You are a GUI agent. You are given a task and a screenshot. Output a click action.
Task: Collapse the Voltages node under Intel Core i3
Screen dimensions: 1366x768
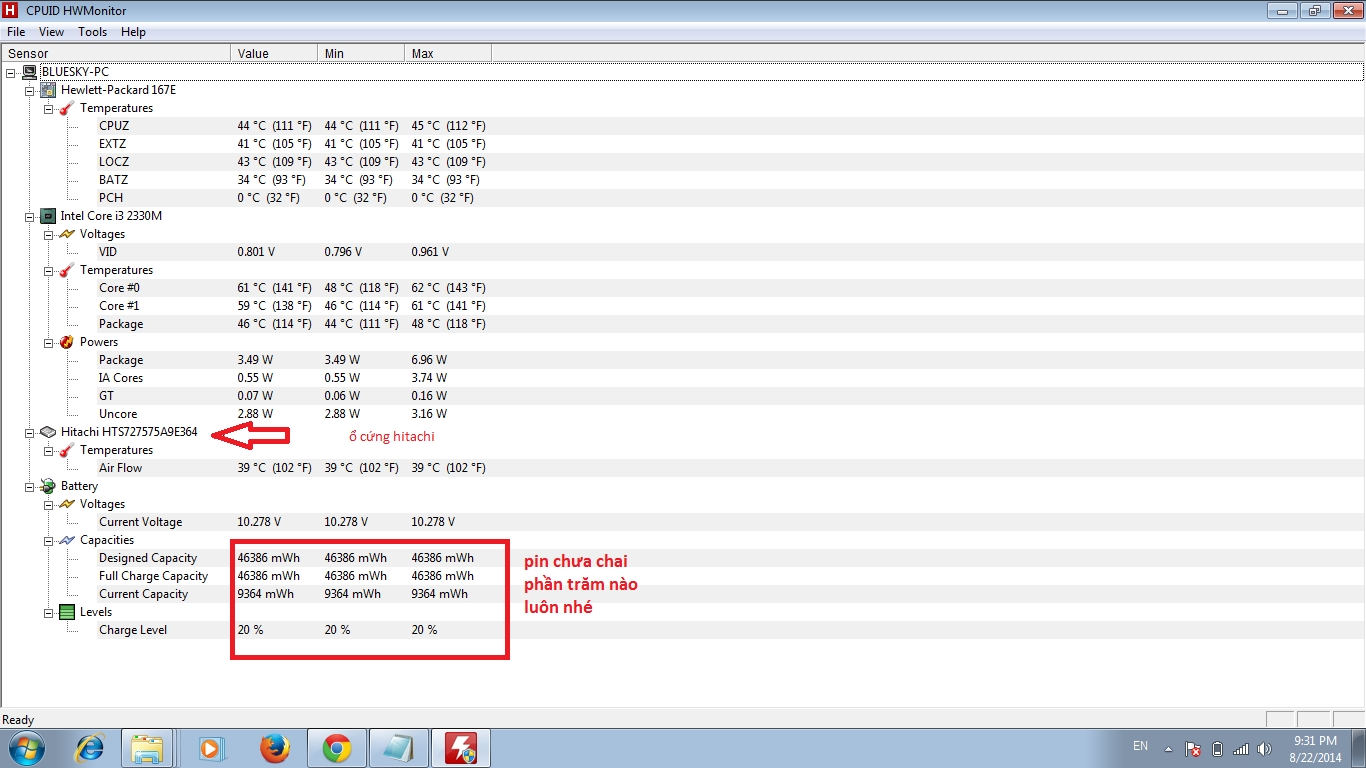(48, 234)
